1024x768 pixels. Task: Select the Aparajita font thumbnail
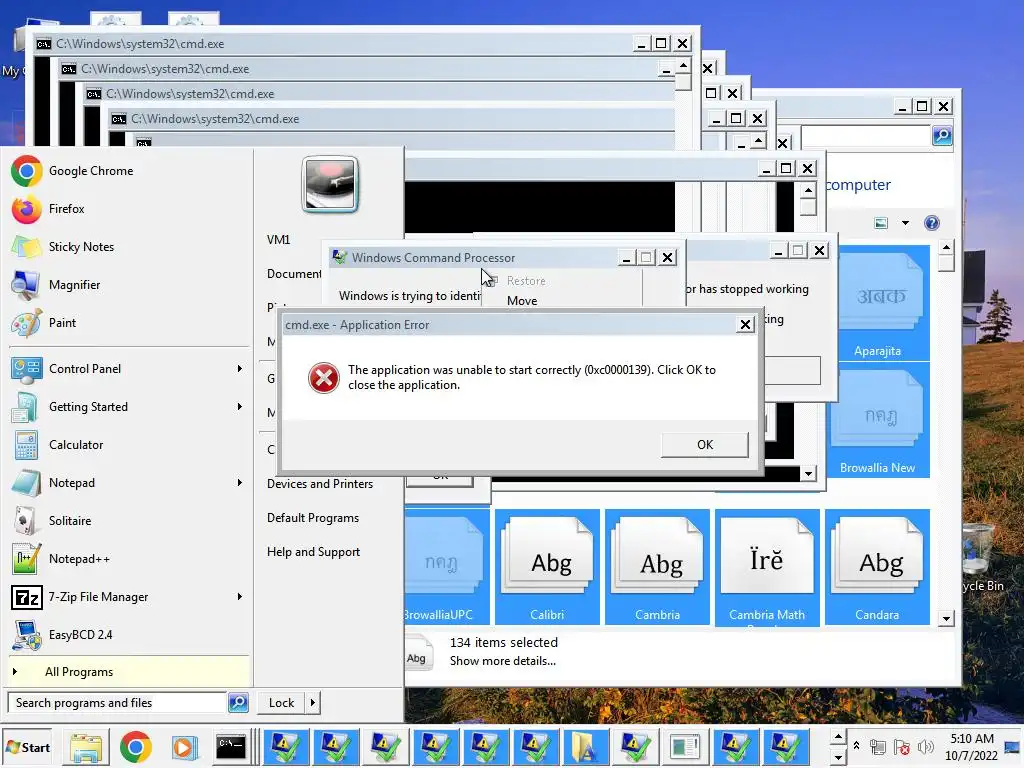[878, 303]
